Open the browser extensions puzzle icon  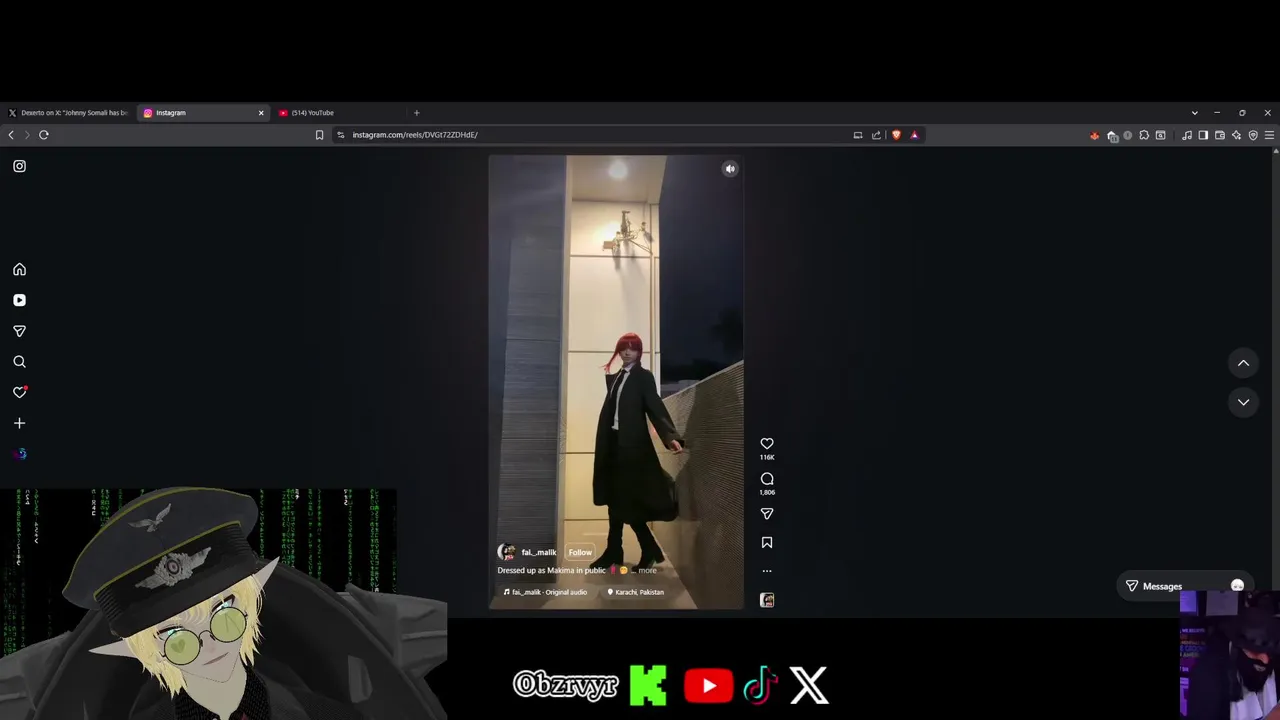pyautogui.click(x=1144, y=135)
